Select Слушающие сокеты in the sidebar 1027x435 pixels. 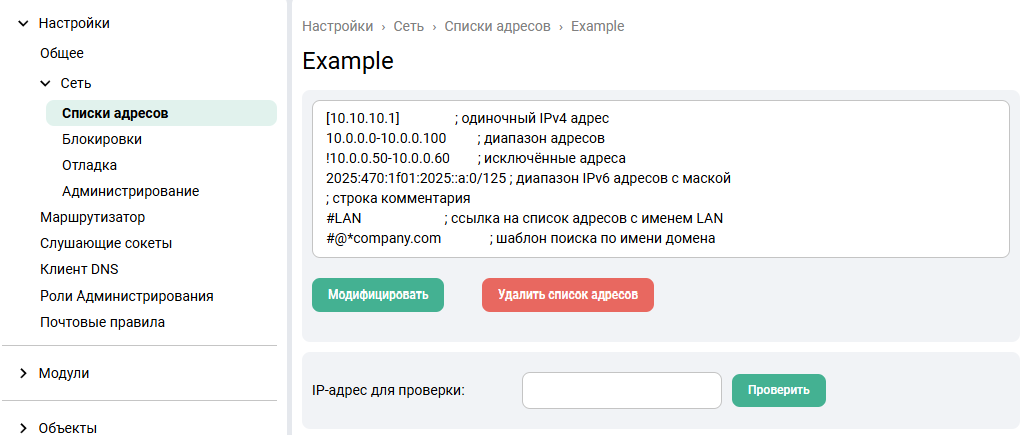click(106, 243)
